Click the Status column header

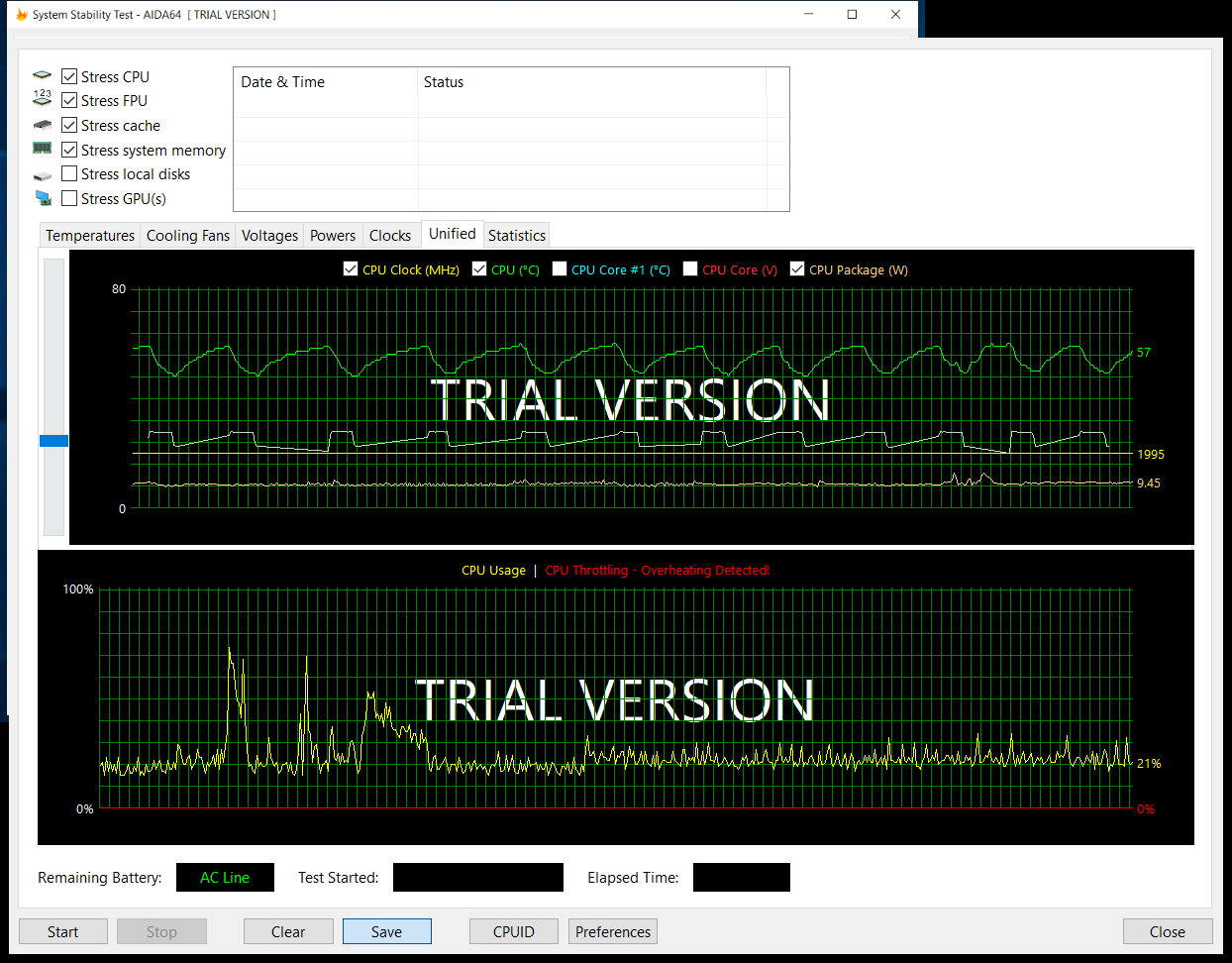pos(592,82)
